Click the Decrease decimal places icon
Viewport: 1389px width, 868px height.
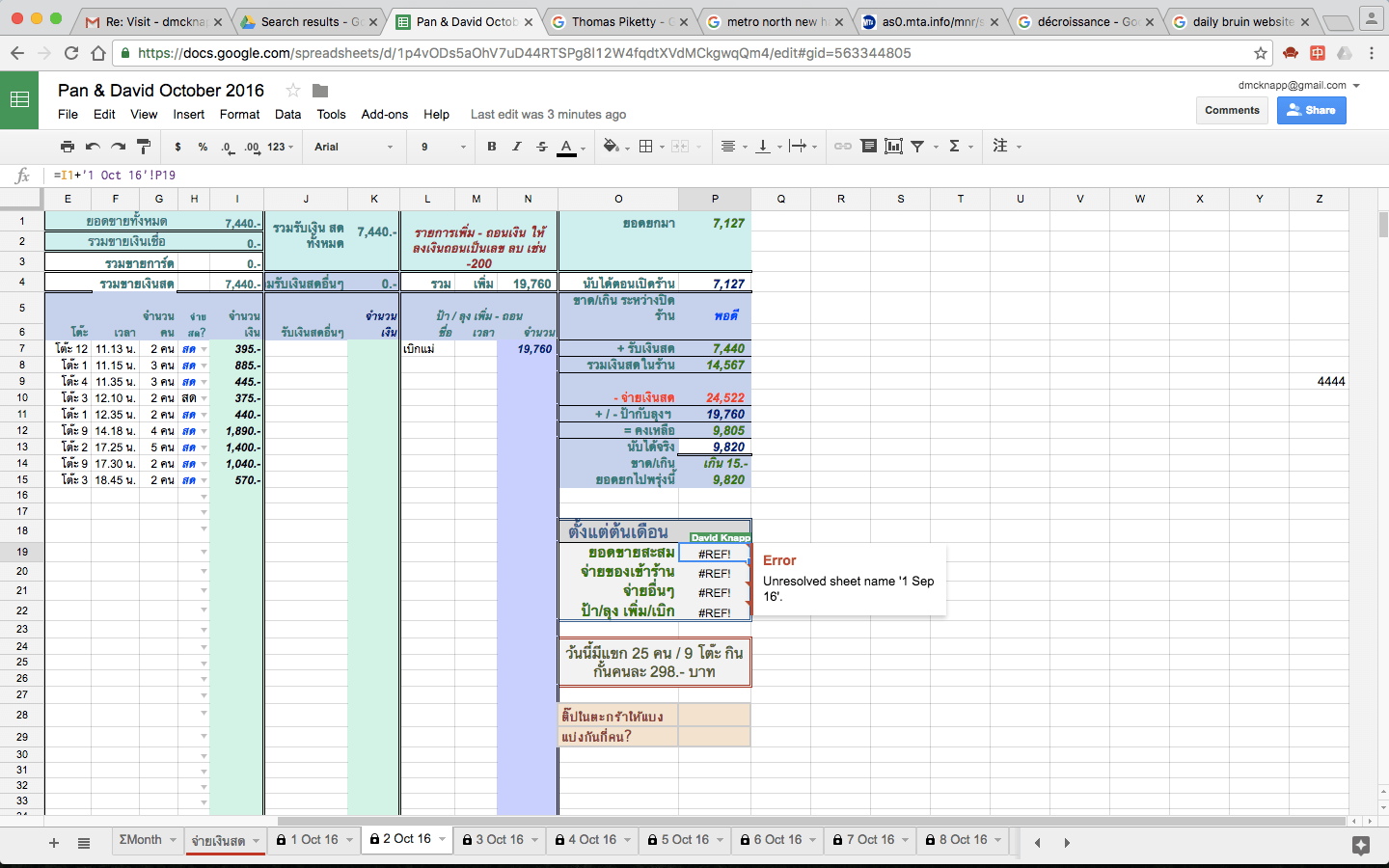pyautogui.click(x=228, y=147)
